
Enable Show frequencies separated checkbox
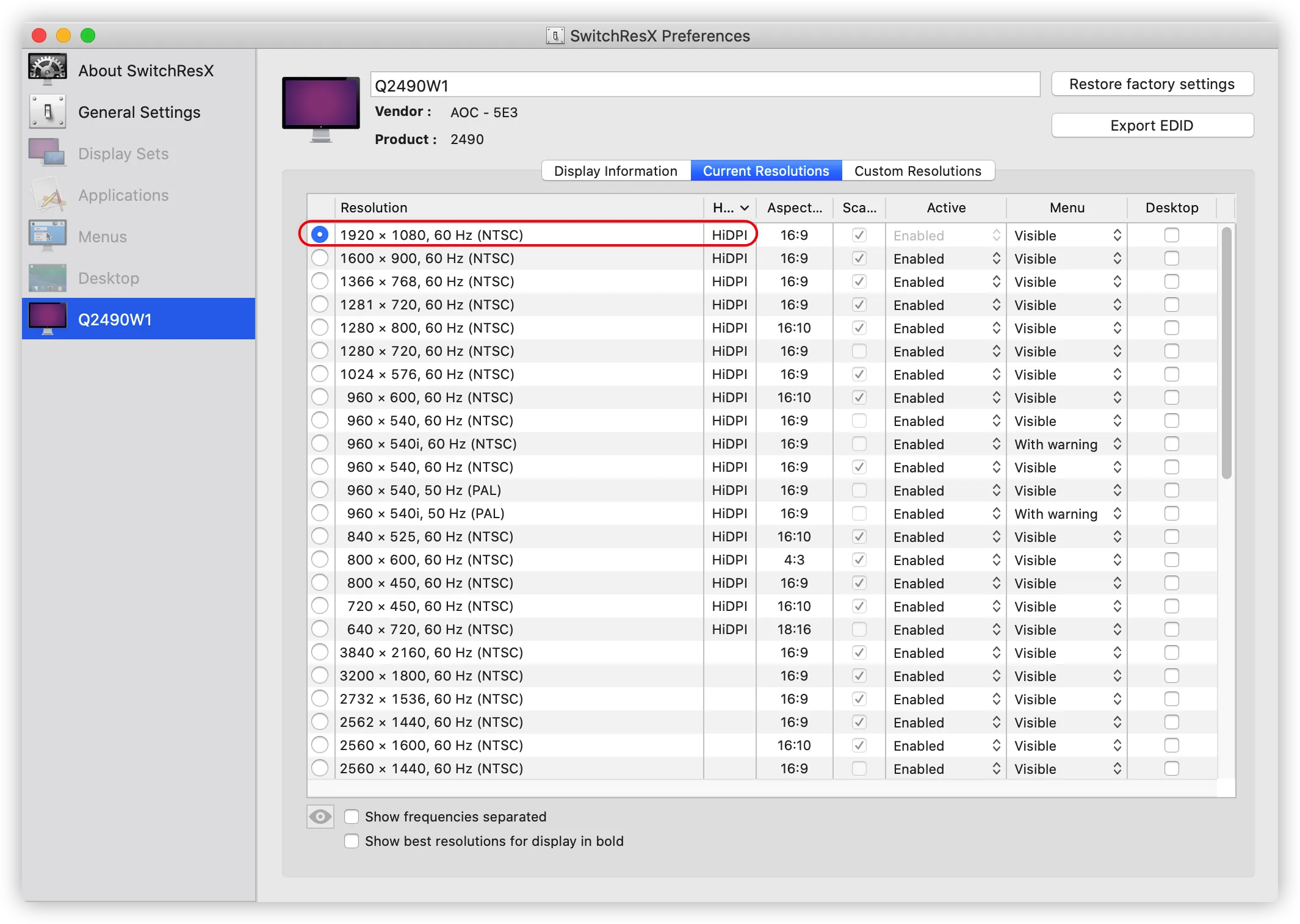(x=352, y=817)
